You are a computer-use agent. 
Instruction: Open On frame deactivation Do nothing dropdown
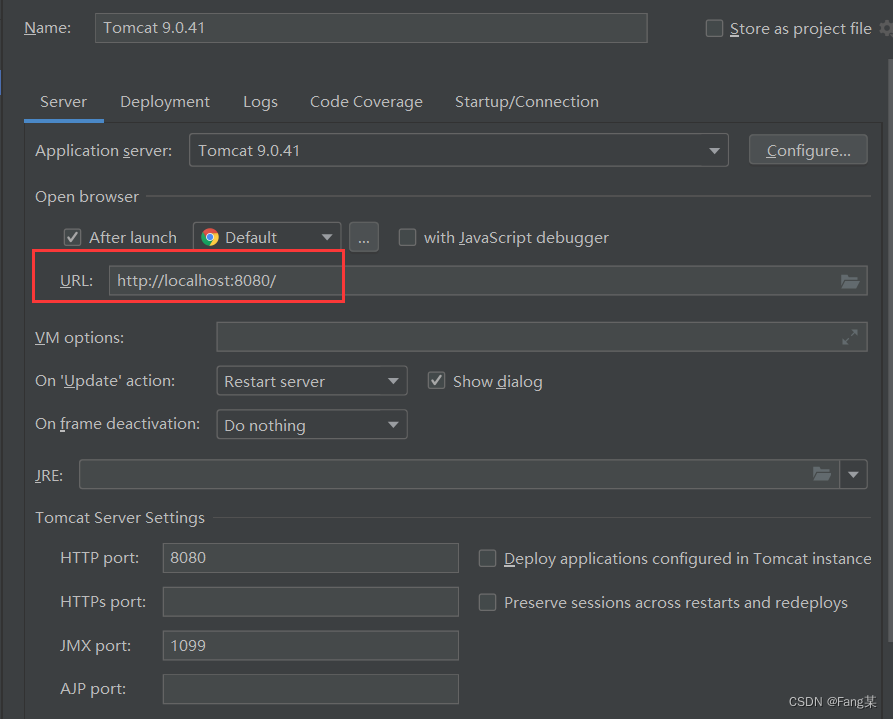[x=312, y=424]
